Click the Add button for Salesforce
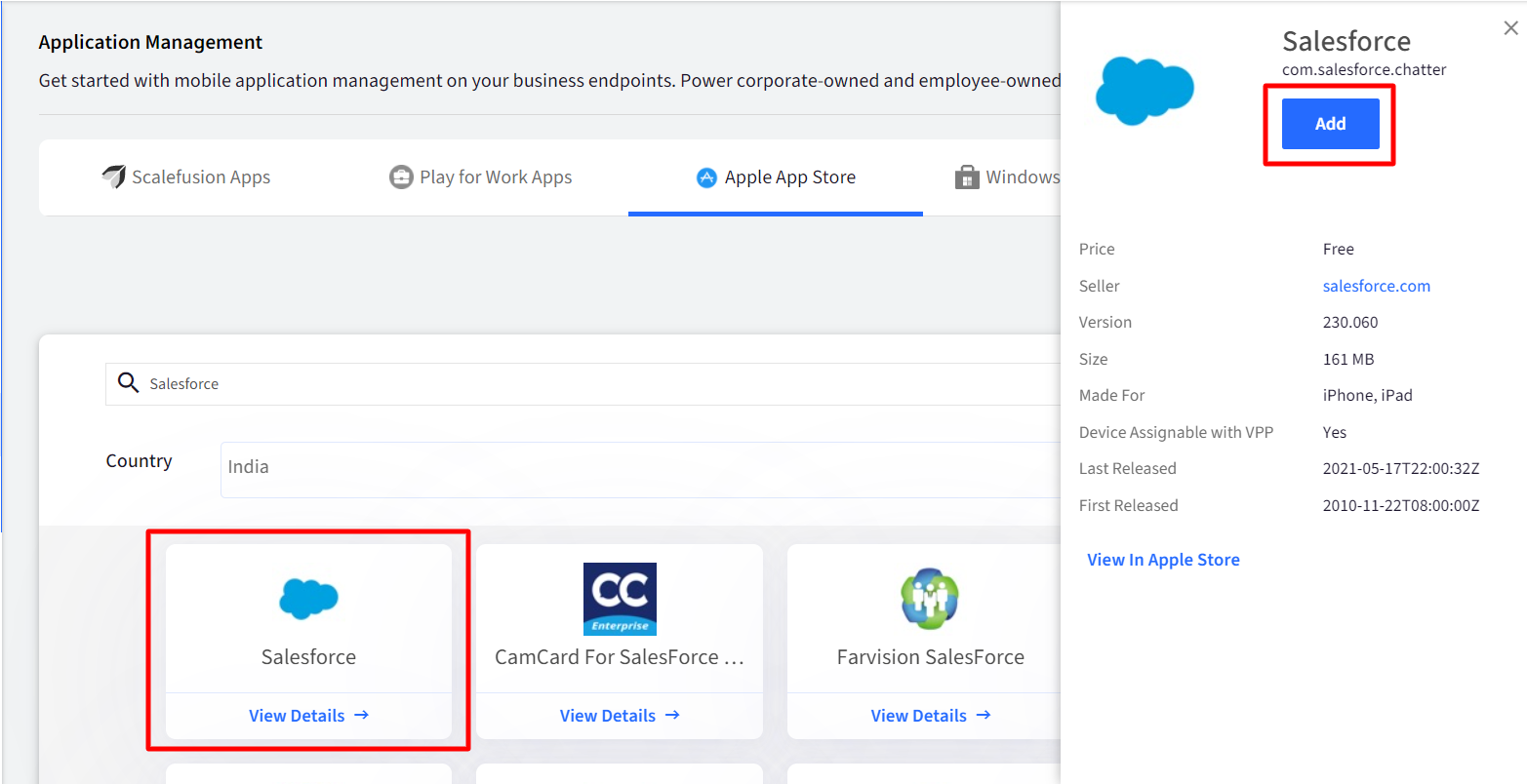This screenshot has height=784, width=1527. [x=1330, y=124]
